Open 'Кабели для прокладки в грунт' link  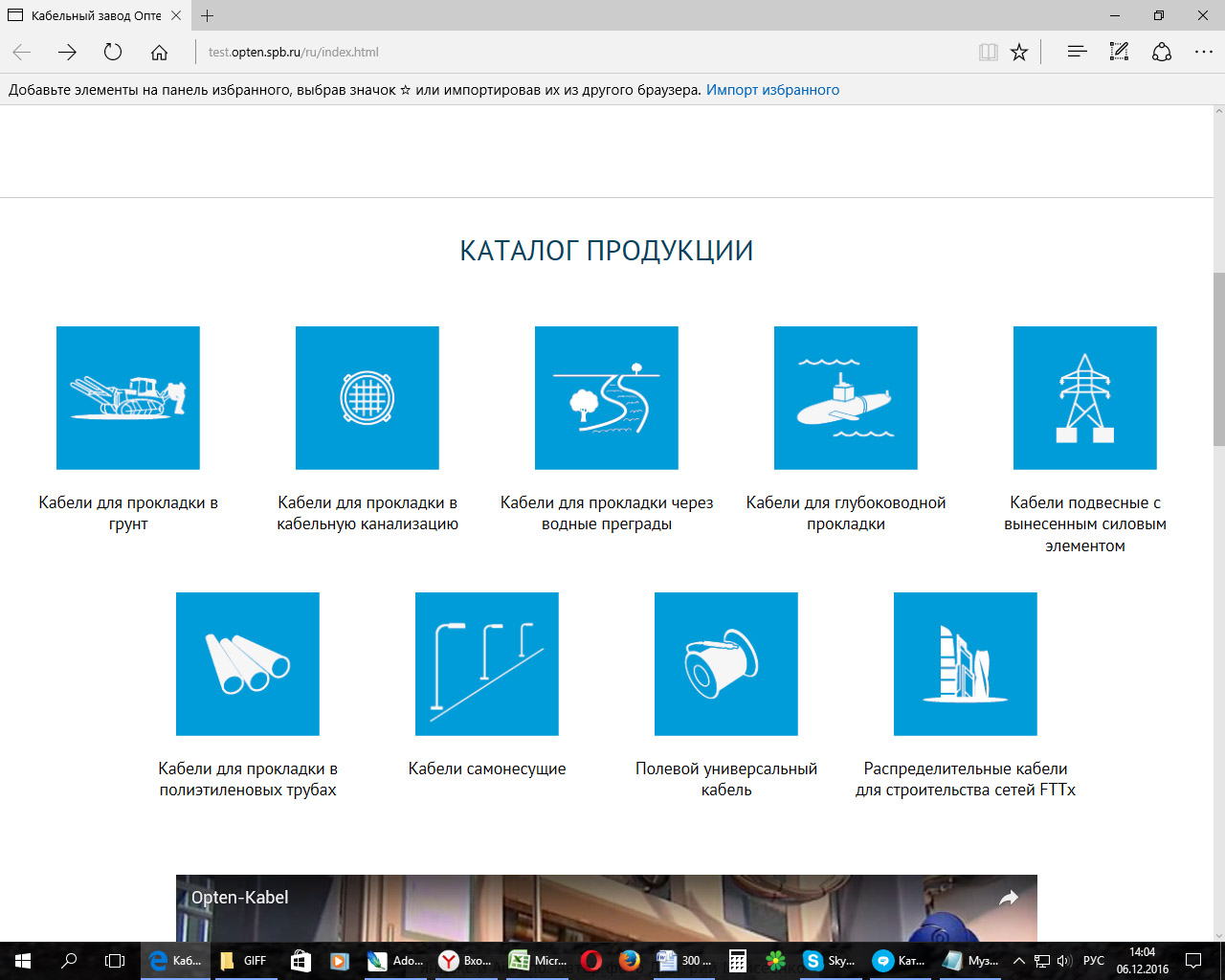[128, 513]
